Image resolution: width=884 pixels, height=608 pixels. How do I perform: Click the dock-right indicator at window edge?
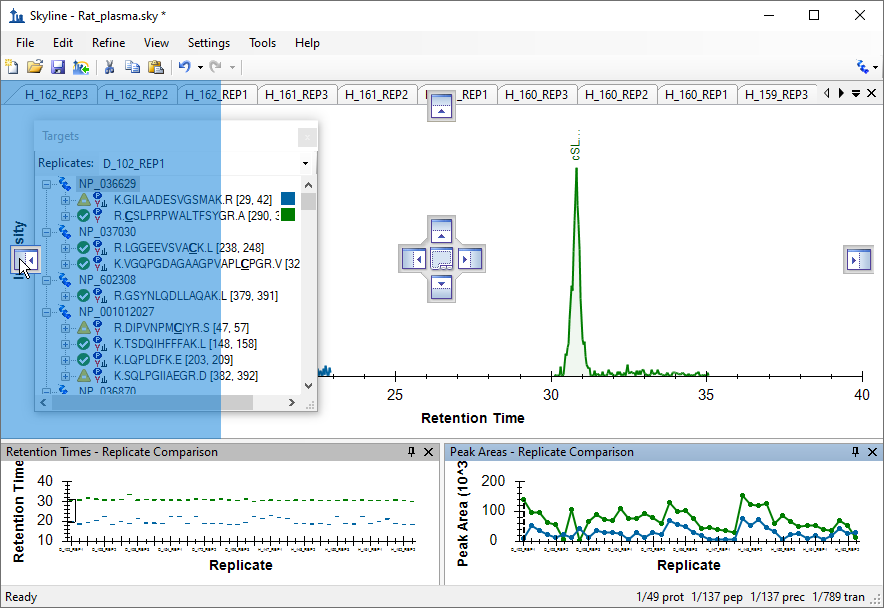[x=859, y=259]
